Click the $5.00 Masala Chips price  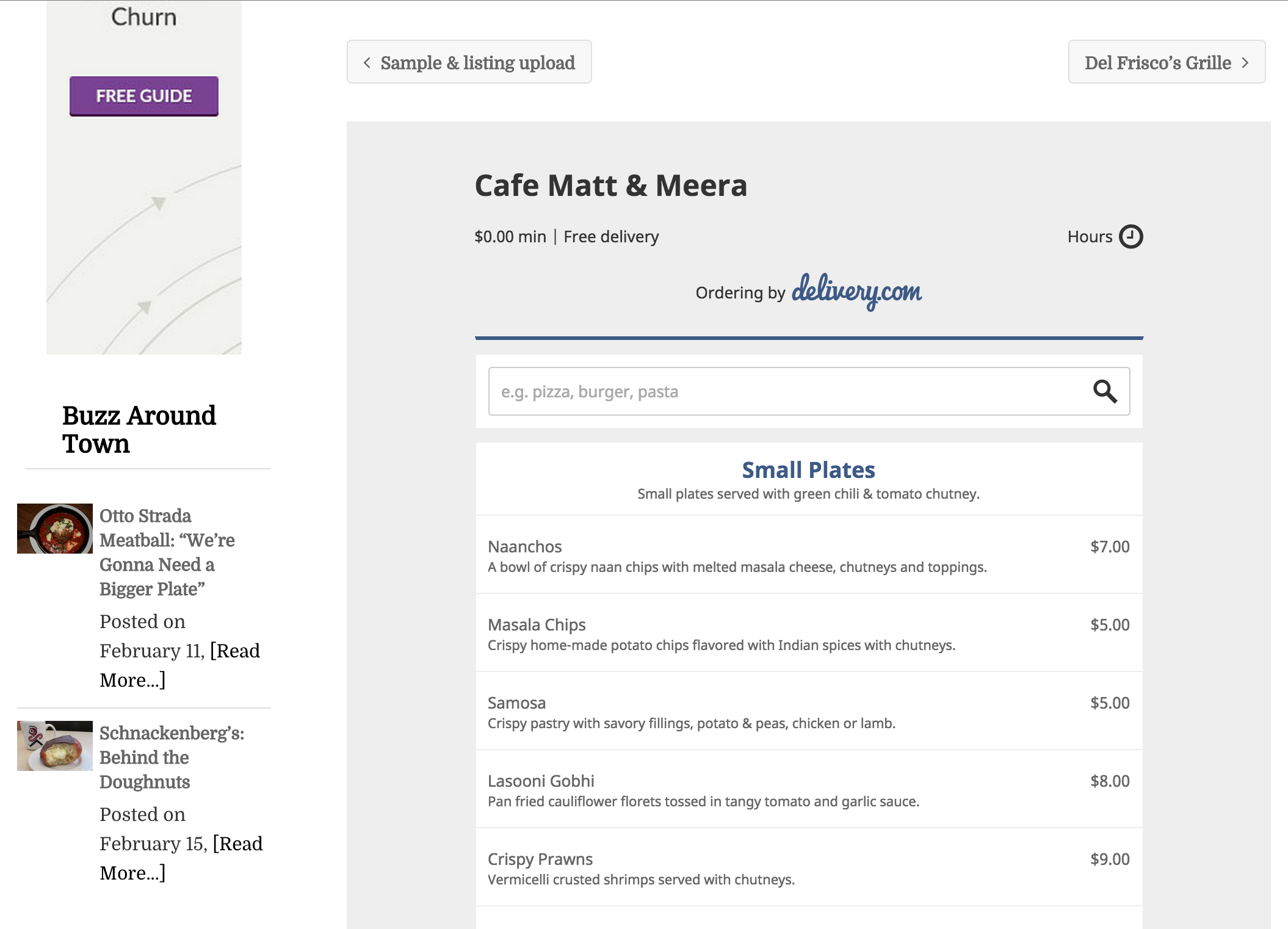point(1110,625)
